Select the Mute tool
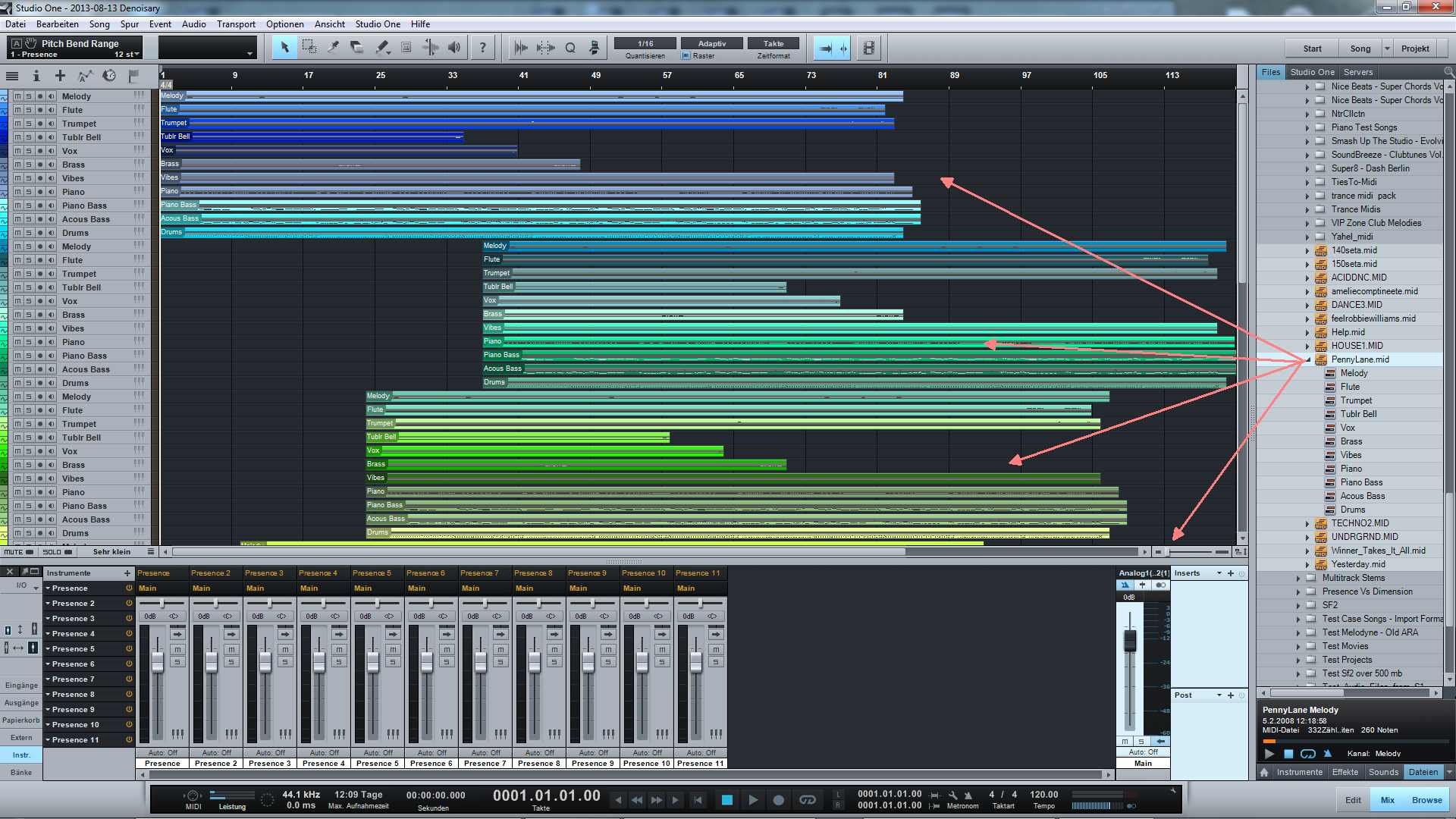This screenshot has height=819, width=1456. tap(406, 48)
